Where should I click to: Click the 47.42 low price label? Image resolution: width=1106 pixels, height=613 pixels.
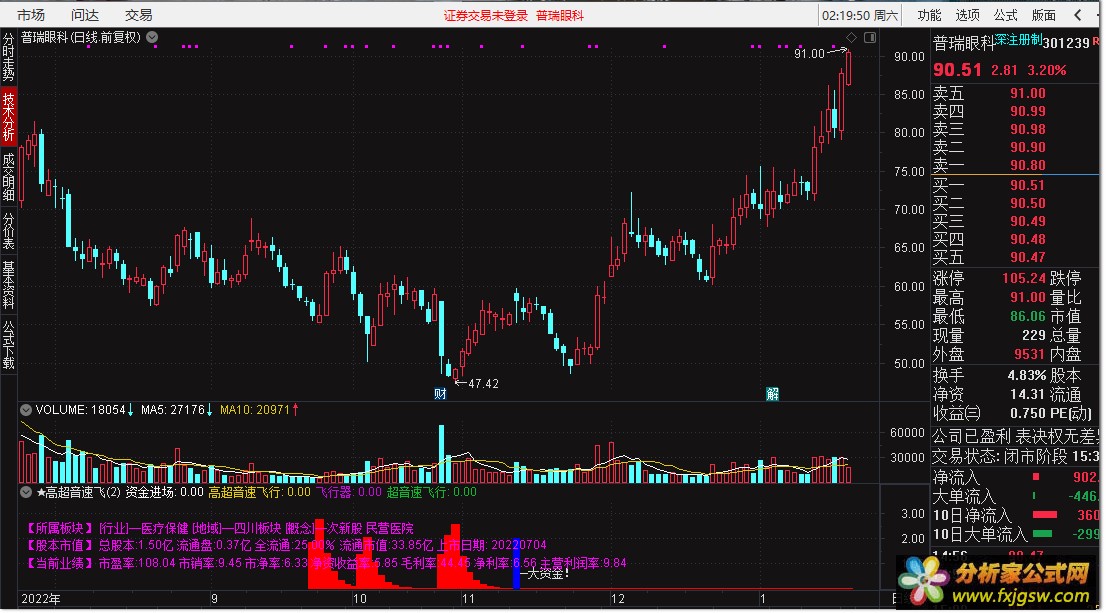pyautogui.click(x=483, y=384)
